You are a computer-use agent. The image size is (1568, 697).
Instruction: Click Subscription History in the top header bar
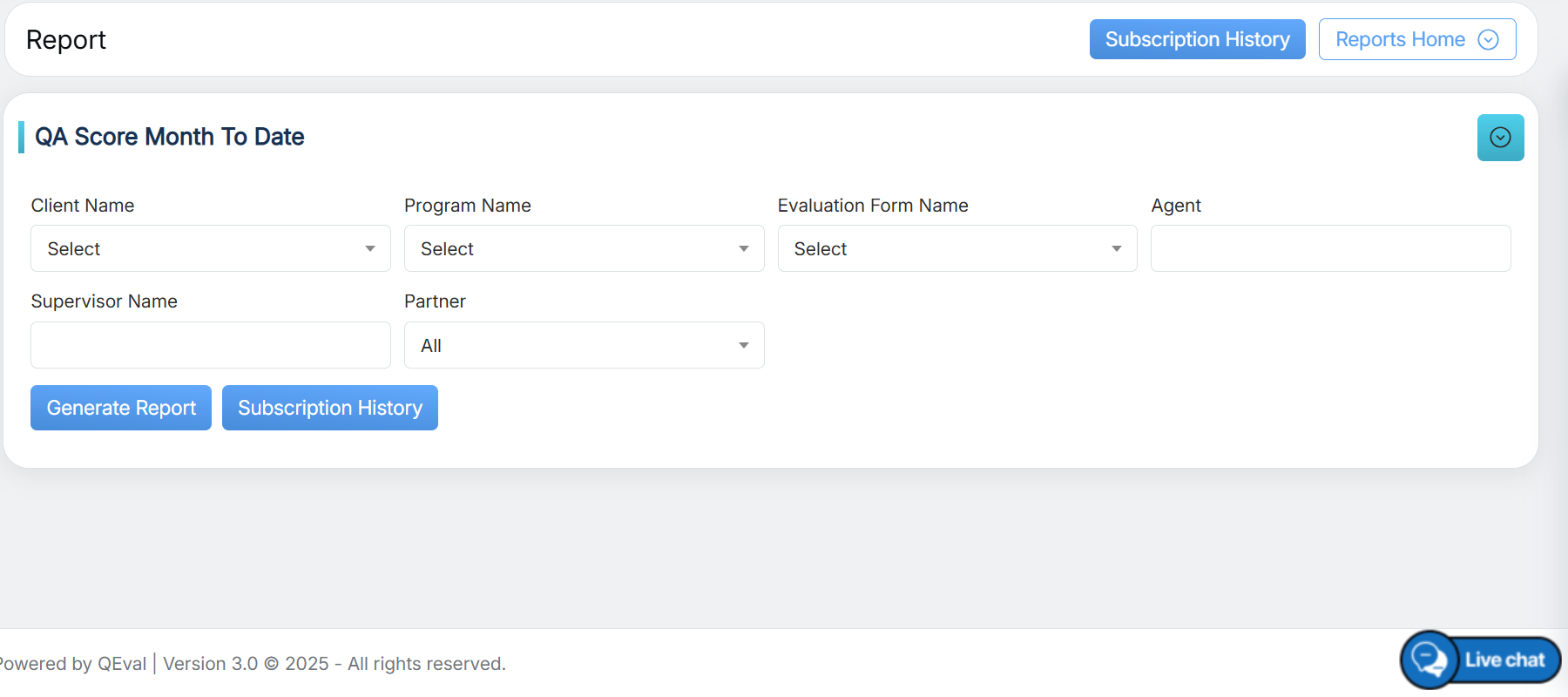1197,40
